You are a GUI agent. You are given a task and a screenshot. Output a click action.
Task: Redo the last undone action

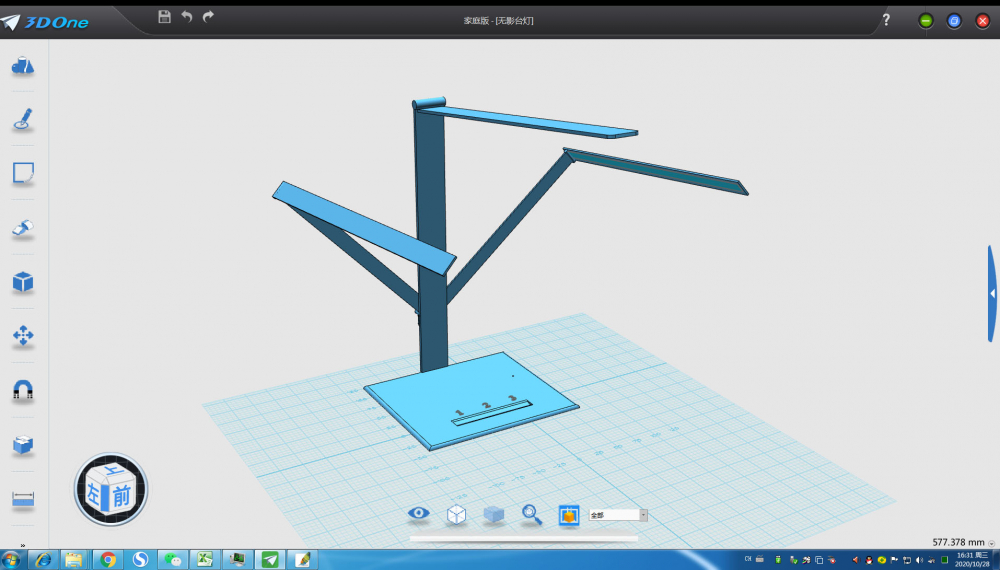point(209,17)
